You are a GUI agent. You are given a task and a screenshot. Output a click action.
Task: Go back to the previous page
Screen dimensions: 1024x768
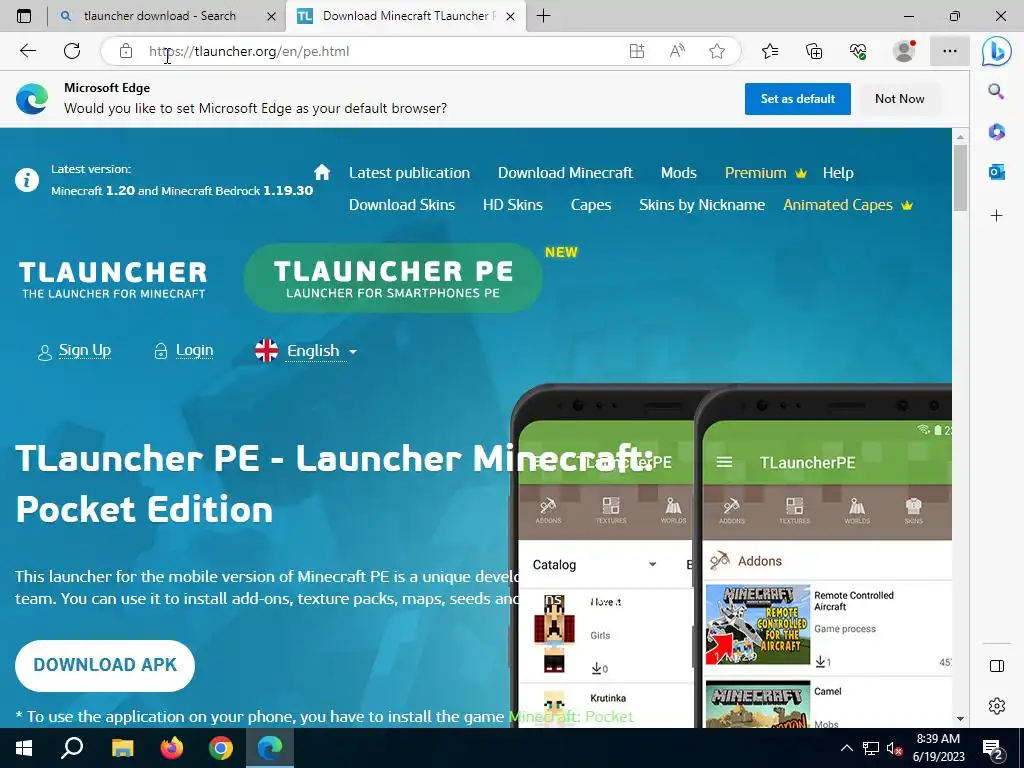pyautogui.click(x=27, y=51)
